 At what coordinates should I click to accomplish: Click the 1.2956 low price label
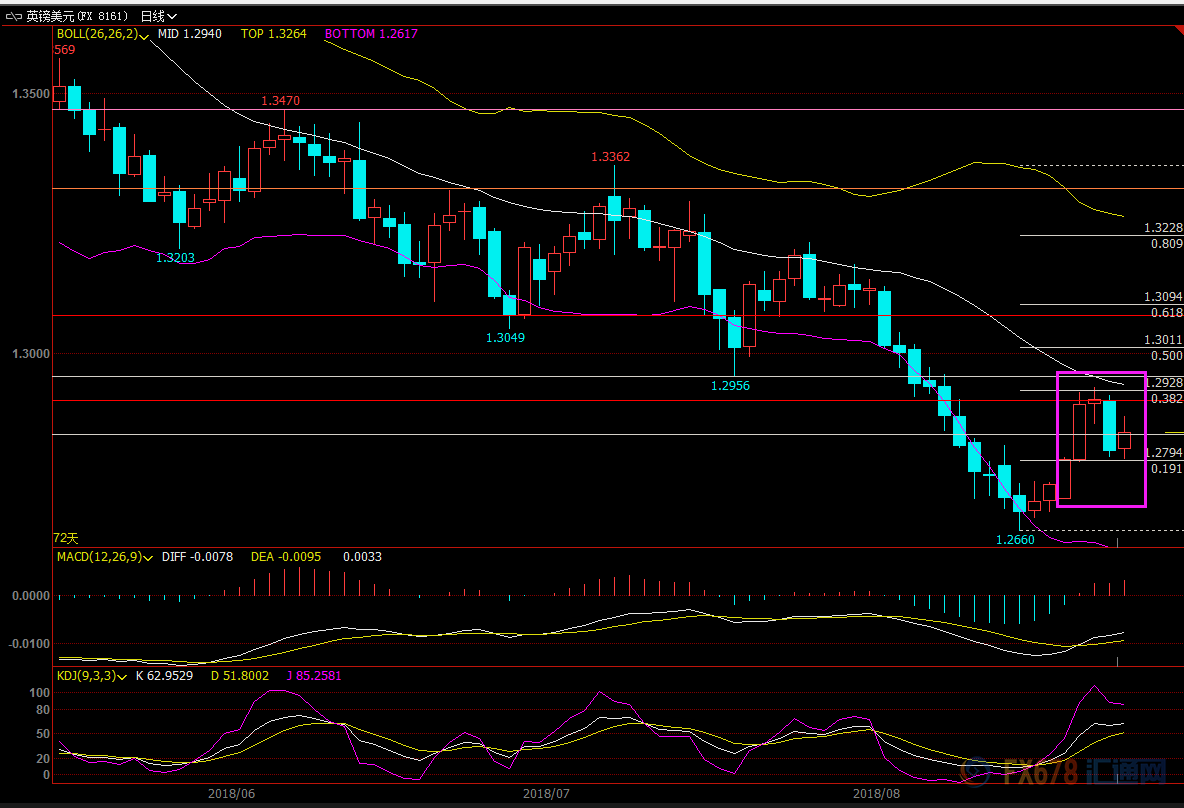point(730,386)
